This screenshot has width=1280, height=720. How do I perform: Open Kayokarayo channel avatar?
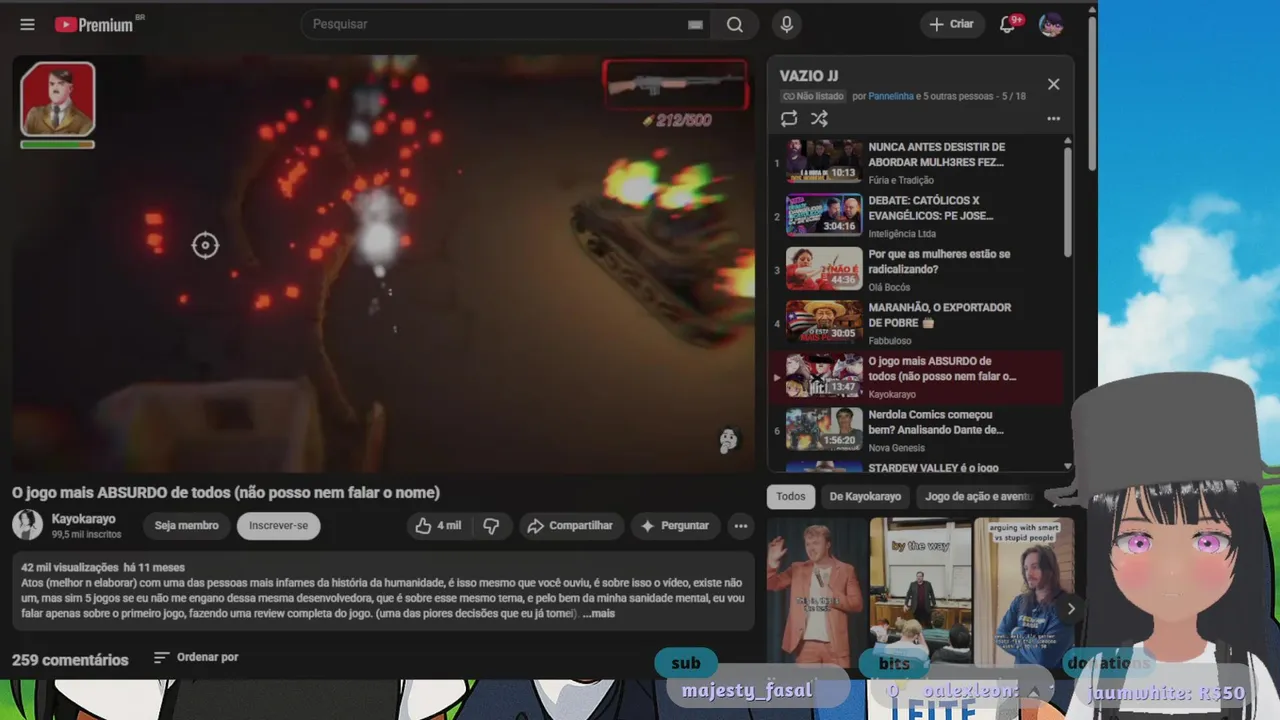[27, 525]
